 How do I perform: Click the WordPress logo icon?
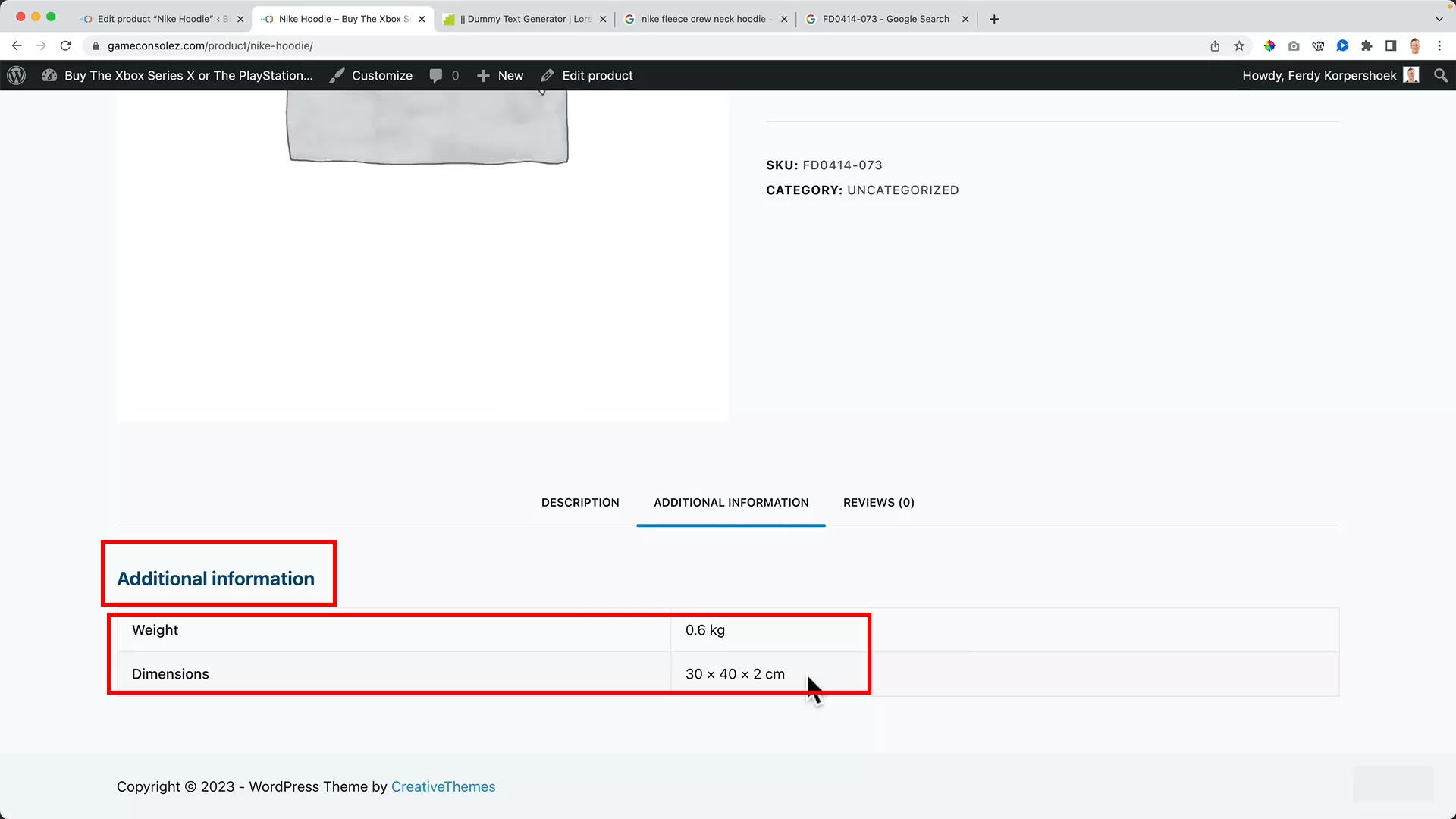[16, 75]
